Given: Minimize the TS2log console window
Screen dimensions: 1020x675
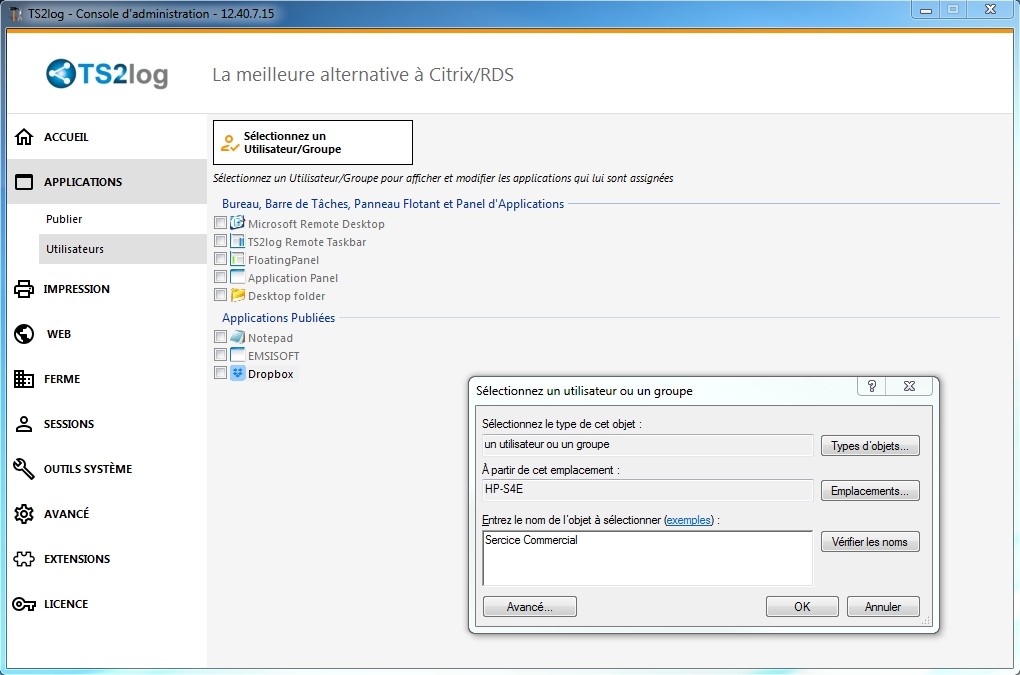Looking at the screenshot, I should pos(926,10).
